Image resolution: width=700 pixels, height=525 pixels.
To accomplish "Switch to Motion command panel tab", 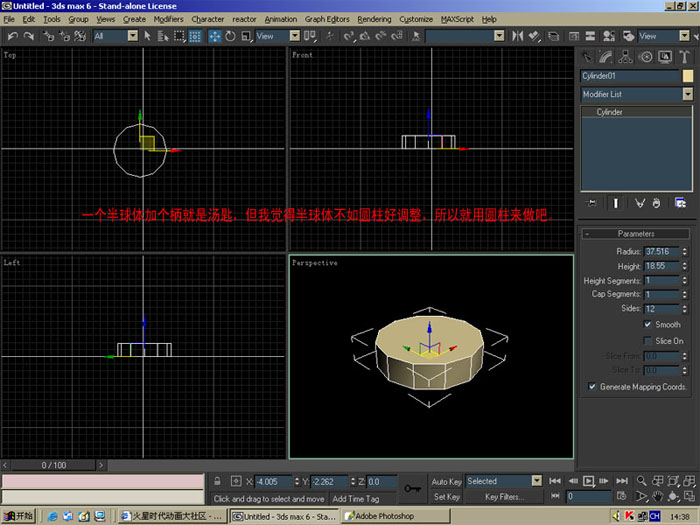I will point(646,57).
